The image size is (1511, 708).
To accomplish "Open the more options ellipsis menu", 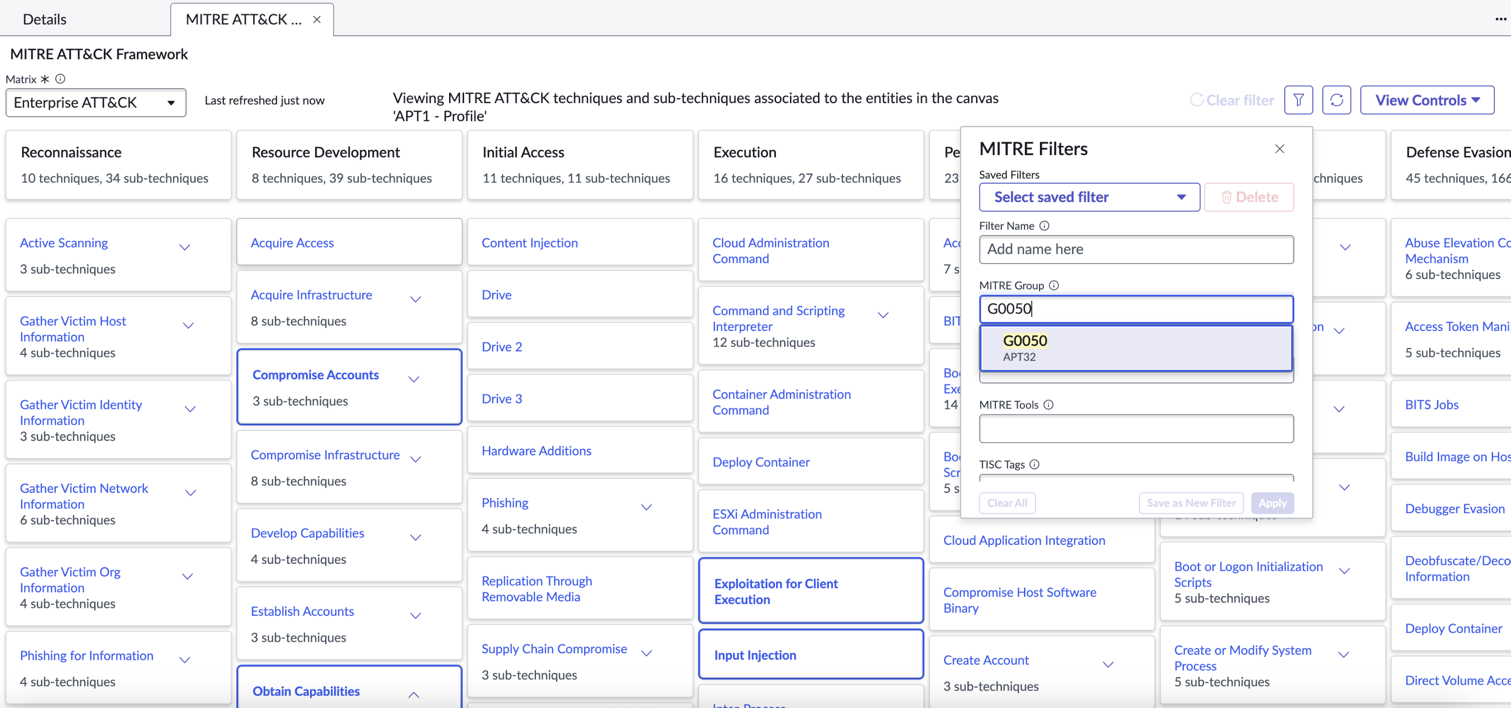I will point(1500,19).
